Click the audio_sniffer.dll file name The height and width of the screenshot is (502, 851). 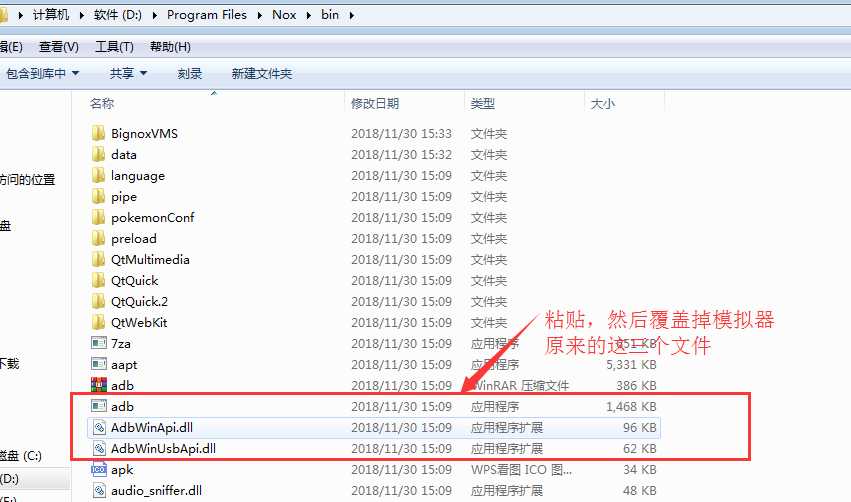click(x=156, y=491)
